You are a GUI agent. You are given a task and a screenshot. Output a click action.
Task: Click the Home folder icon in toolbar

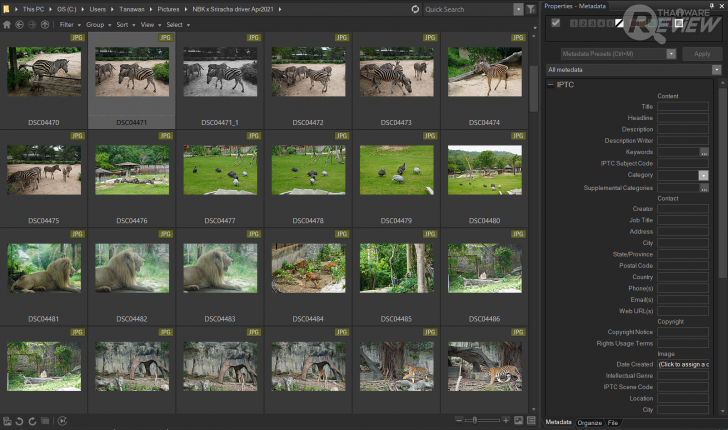pyautogui.click(x=7, y=24)
